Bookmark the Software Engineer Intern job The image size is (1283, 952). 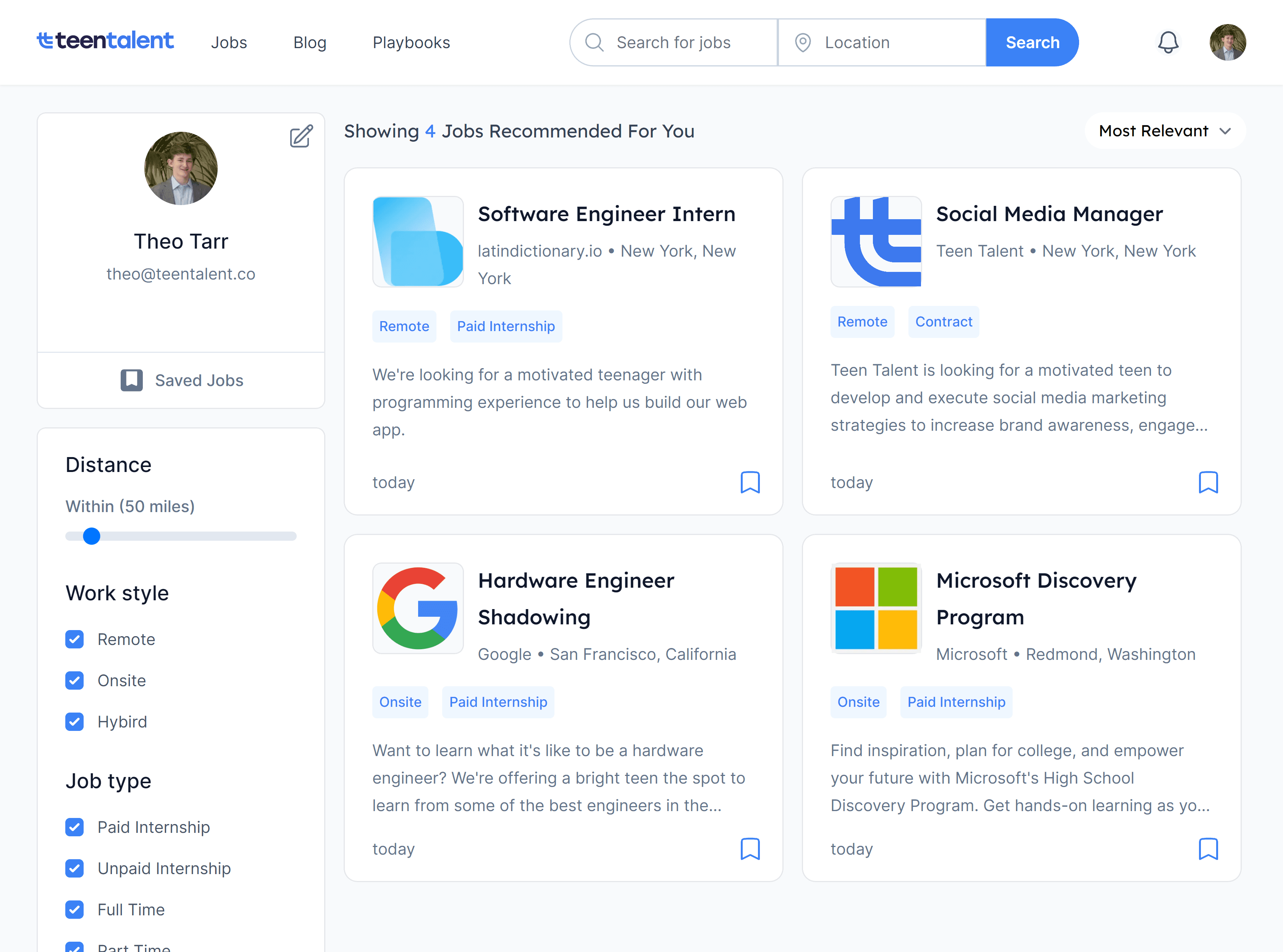(750, 482)
